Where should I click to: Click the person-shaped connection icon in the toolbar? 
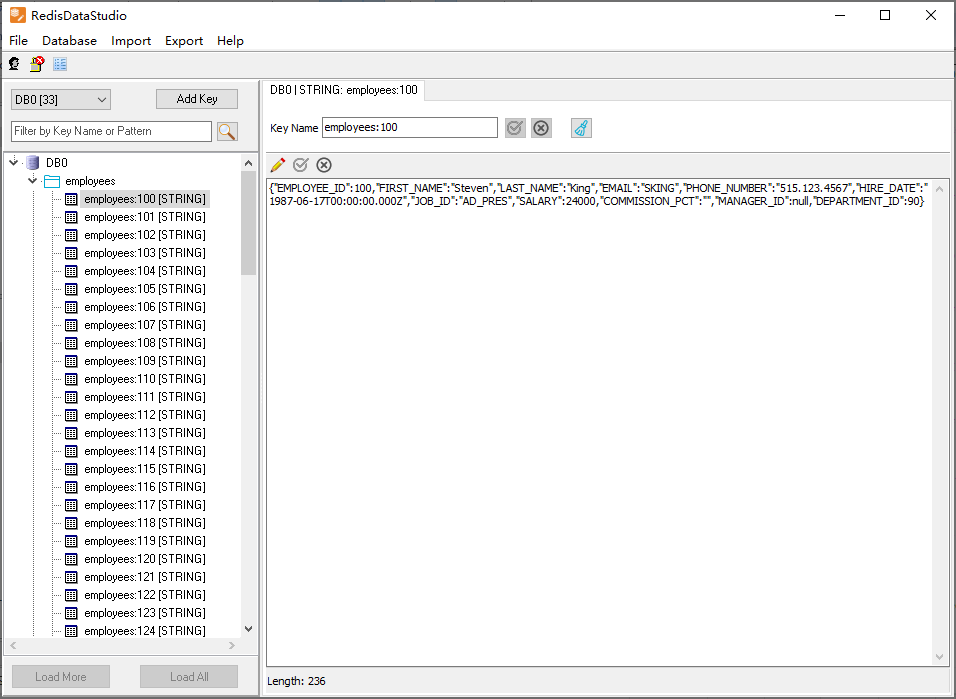(x=14, y=64)
